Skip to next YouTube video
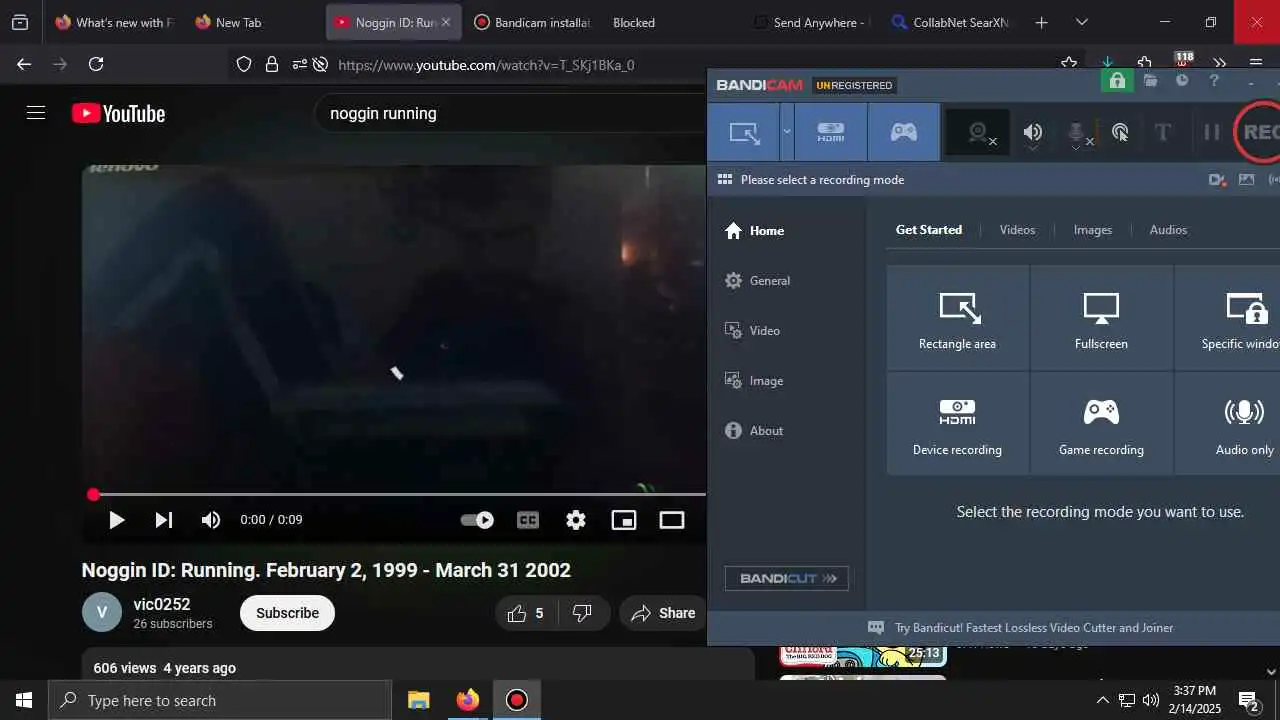The height and width of the screenshot is (720, 1280). click(x=164, y=520)
